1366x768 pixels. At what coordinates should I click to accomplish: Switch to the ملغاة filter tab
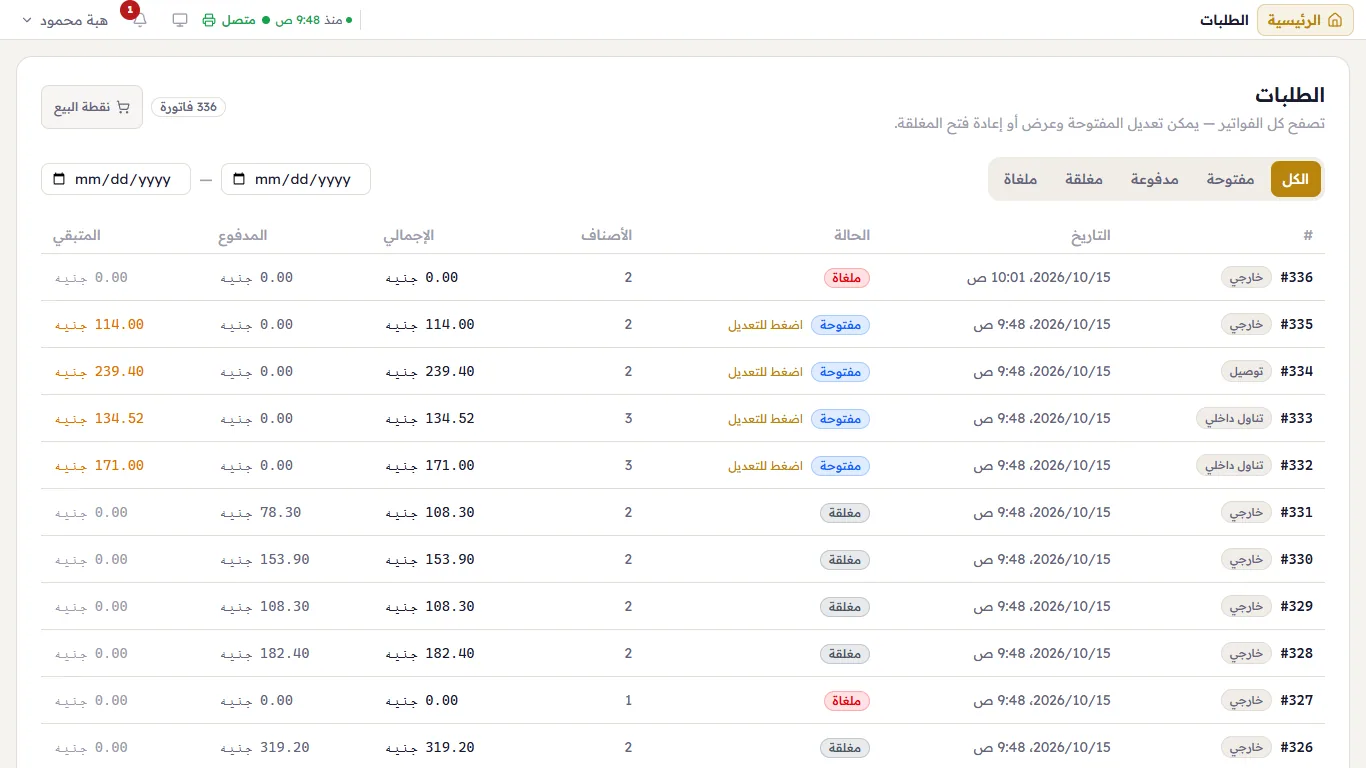click(x=1020, y=179)
